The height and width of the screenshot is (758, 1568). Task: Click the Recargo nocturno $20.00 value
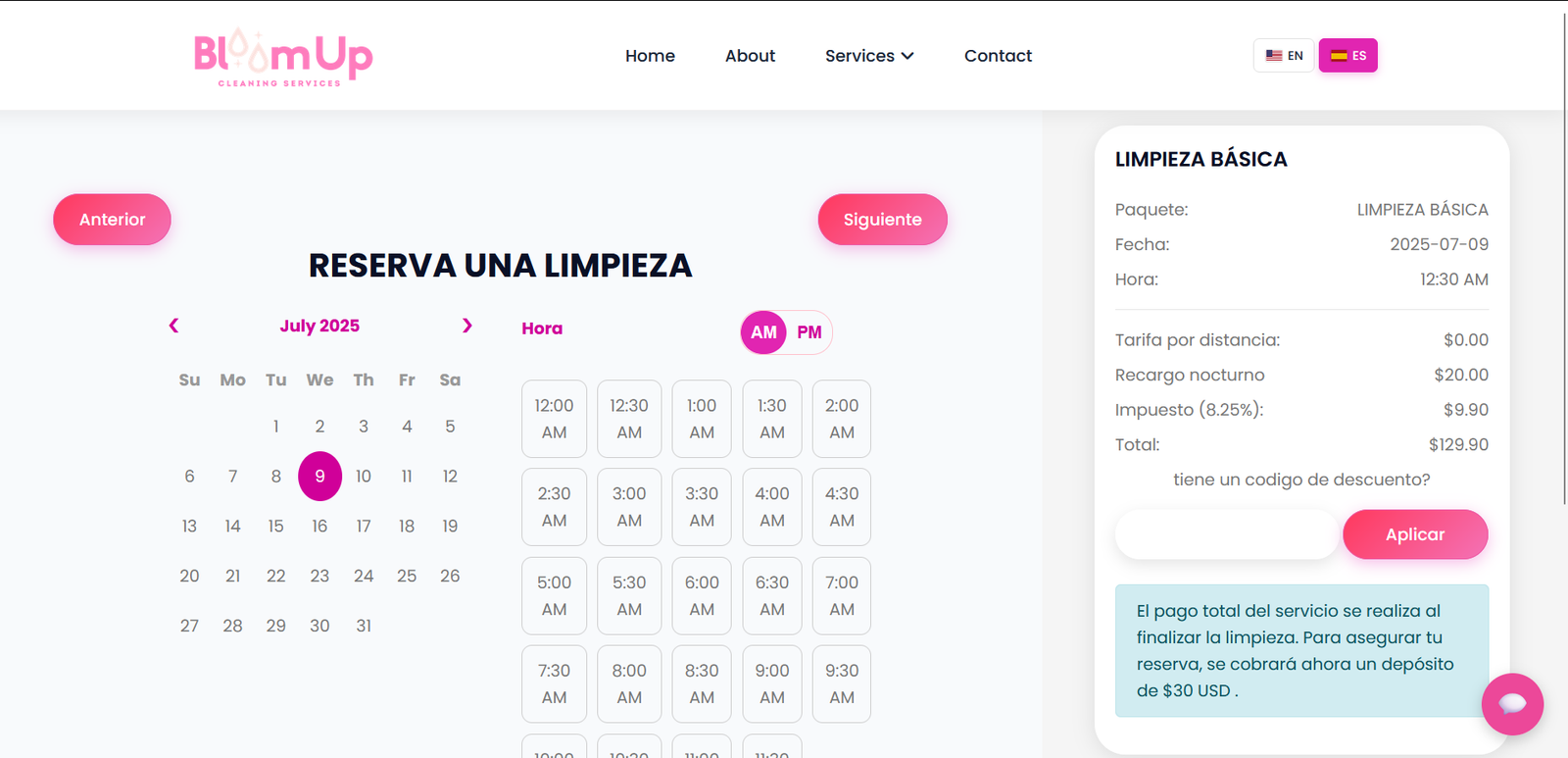click(x=1461, y=376)
